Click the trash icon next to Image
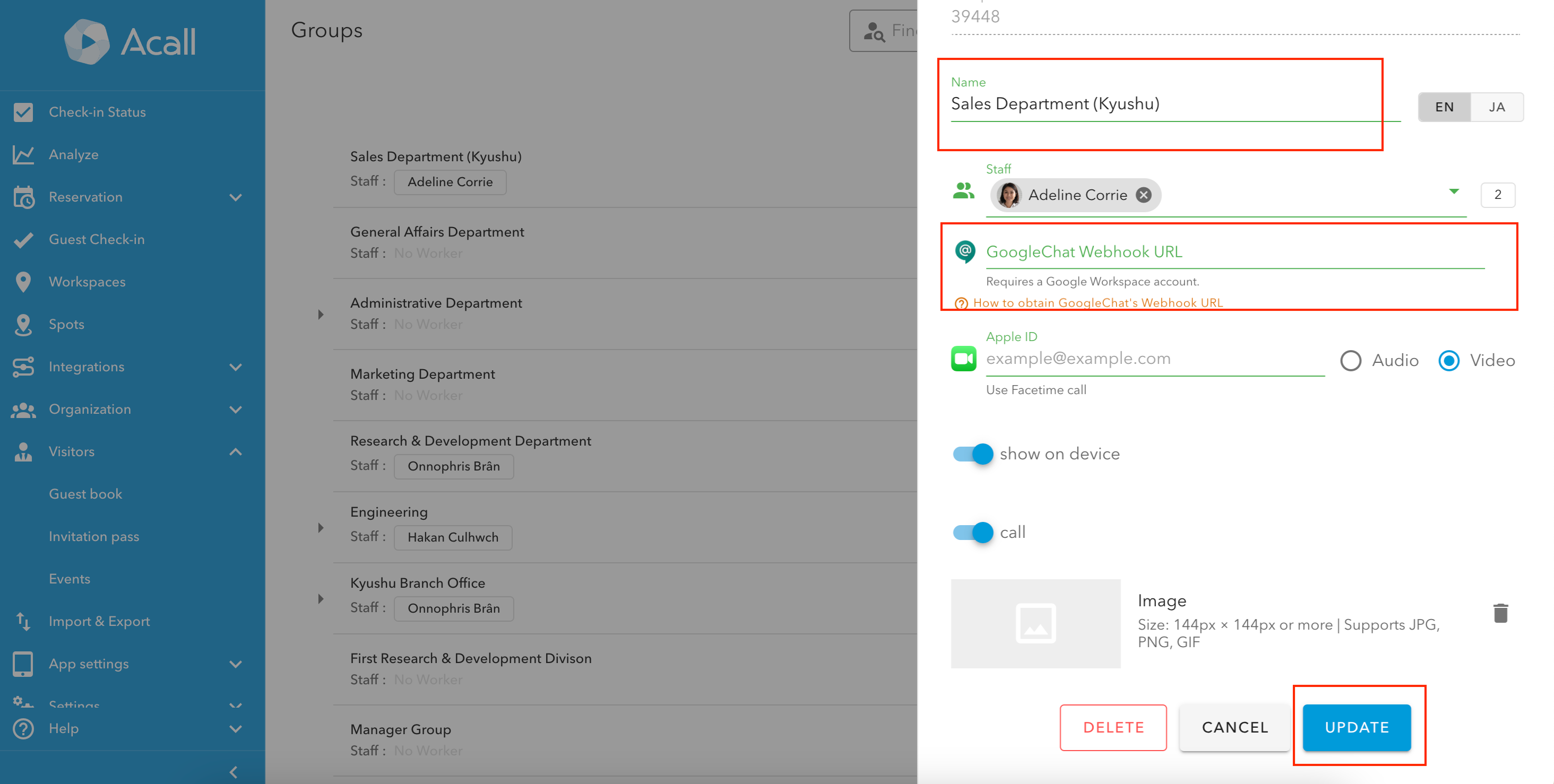 click(x=1500, y=613)
